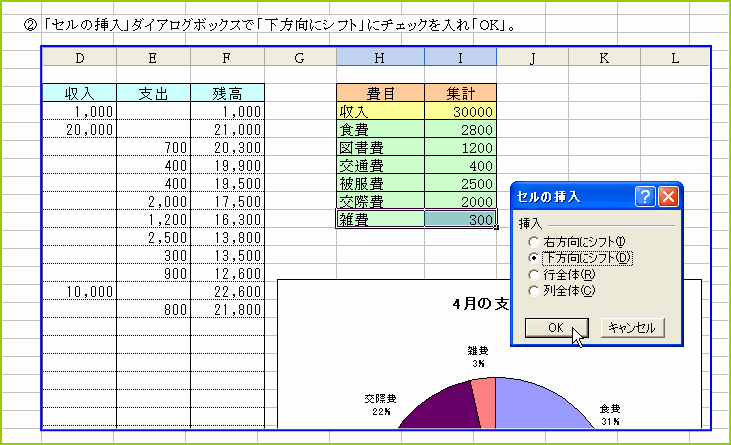Select the balance cell 21,000

pyautogui.click(x=228, y=129)
